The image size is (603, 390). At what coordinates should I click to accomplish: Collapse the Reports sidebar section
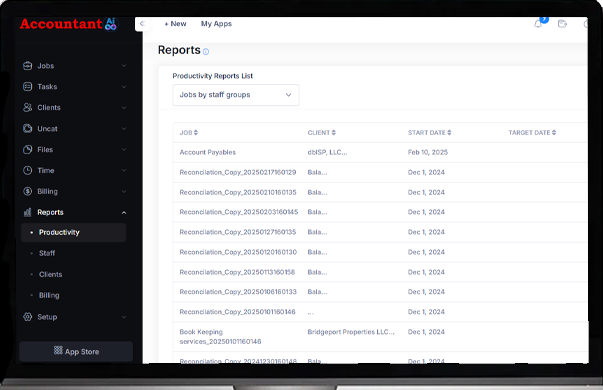(124, 213)
